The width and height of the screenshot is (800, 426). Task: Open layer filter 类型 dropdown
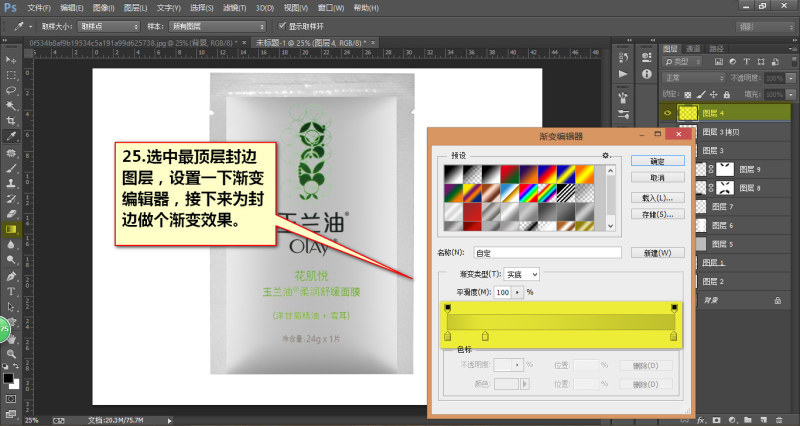[x=683, y=62]
